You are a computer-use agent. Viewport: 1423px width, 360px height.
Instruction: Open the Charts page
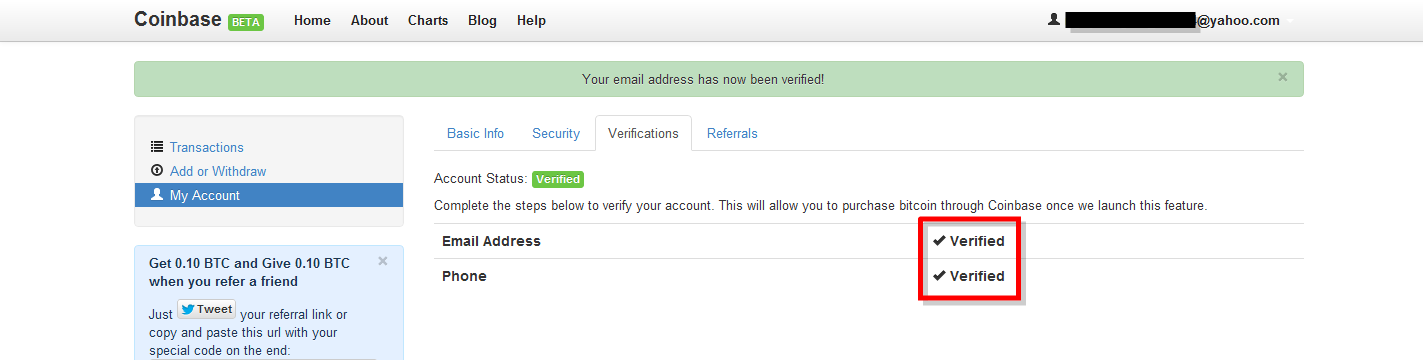[x=428, y=20]
